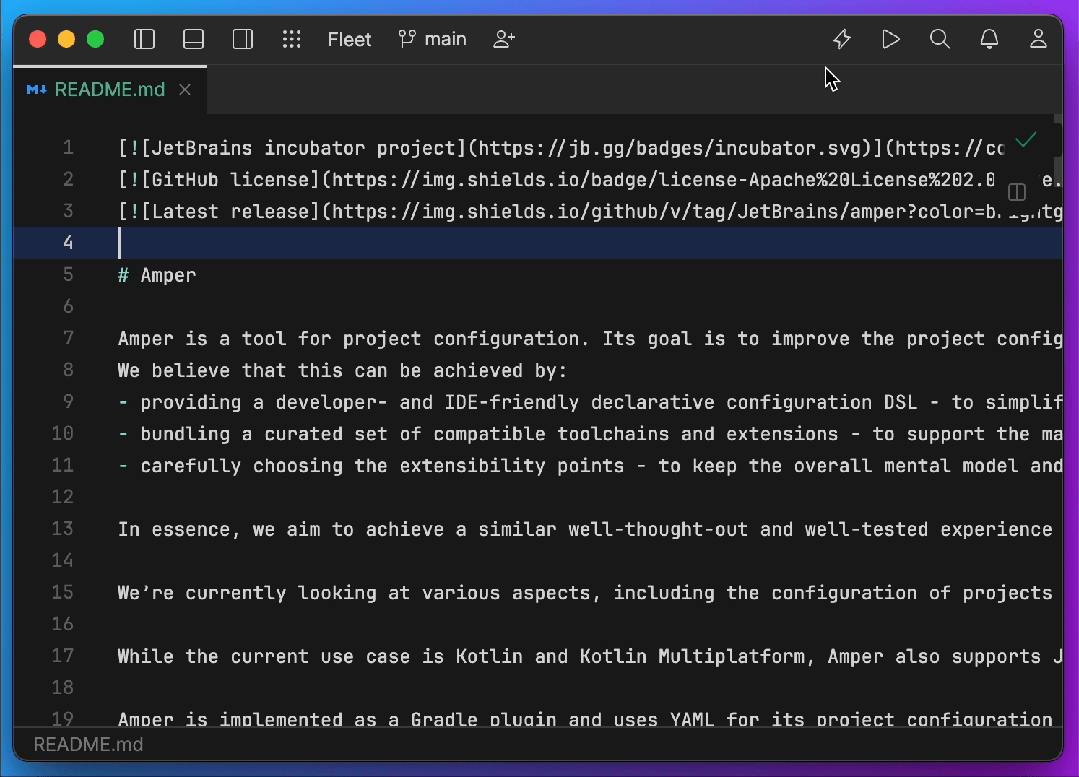The width and height of the screenshot is (1079, 777).
Task: Click the green checkmark inspection status
Action: (1025, 140)
